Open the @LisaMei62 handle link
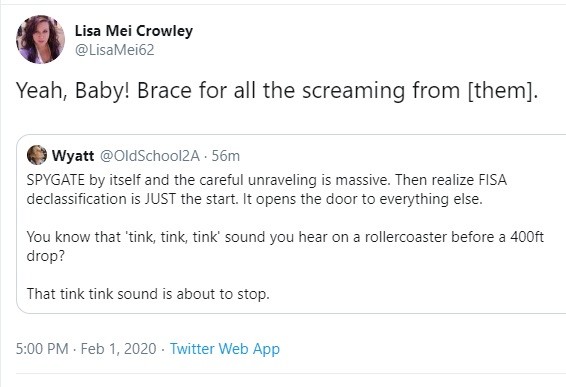The height and width of the screenshot is (387, 566). pyautogui.click(x=114, y=50)
